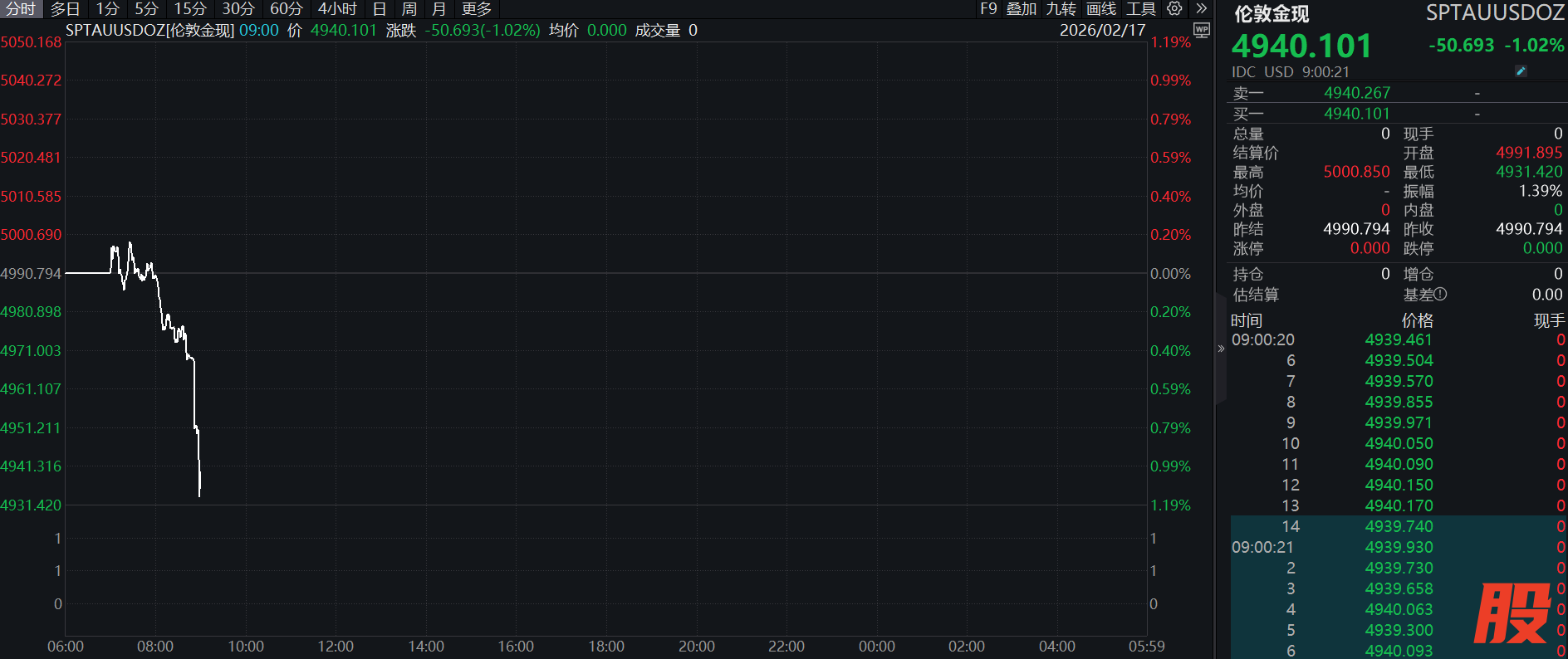This screenshot has height=659, width=1568.
Task: Toggle the 九转 indicator
Action: pos(1061,9)
